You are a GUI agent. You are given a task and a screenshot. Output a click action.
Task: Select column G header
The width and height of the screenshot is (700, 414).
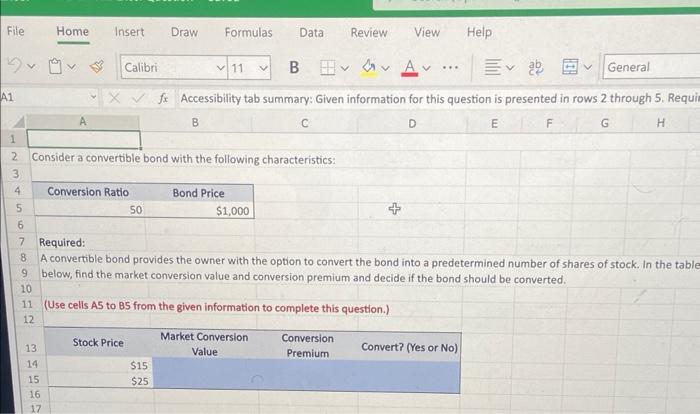(x=604, y=123)
